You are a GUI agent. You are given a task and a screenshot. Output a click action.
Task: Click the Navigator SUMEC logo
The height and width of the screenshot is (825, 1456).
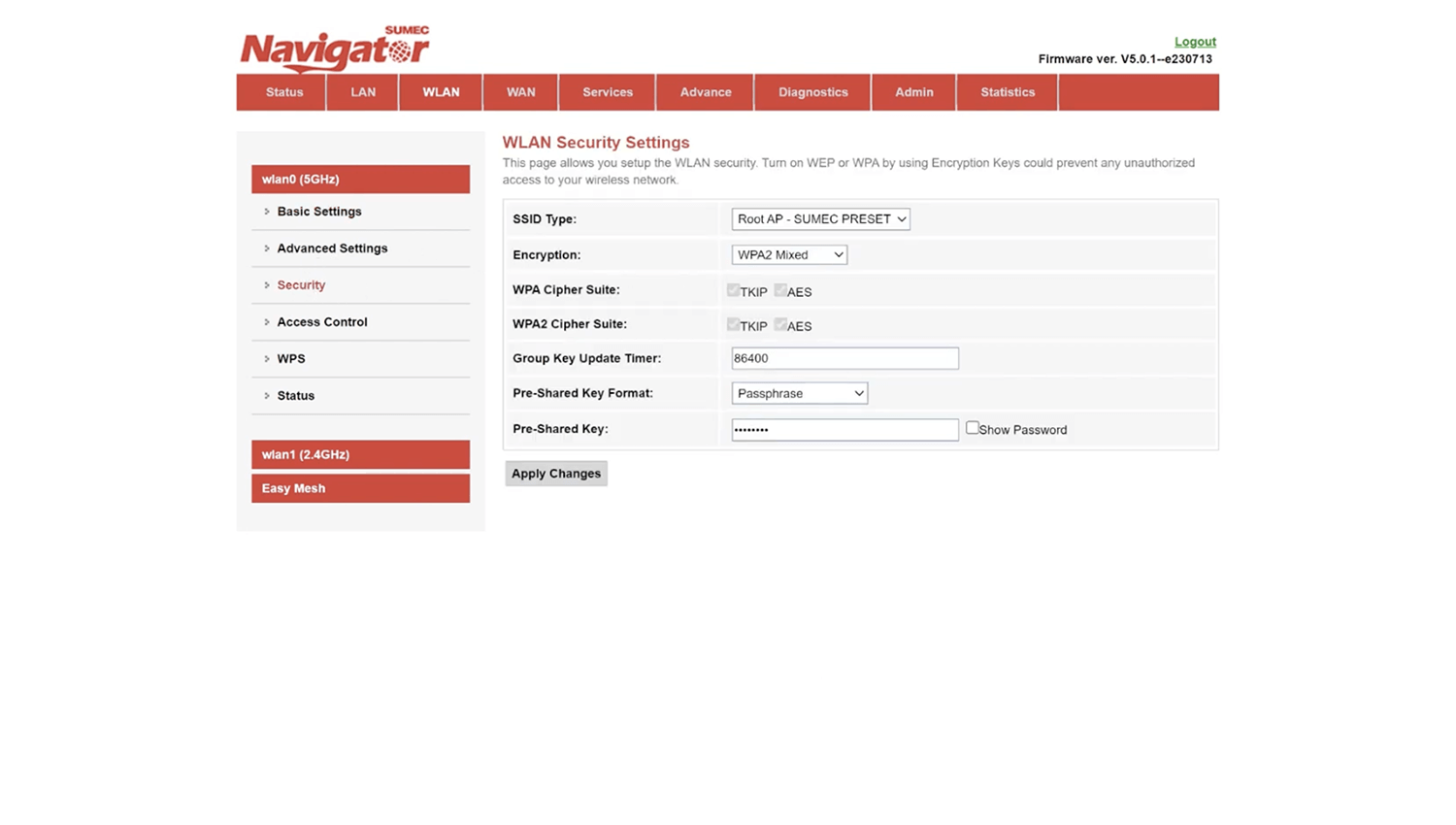[x=335, y=49]
